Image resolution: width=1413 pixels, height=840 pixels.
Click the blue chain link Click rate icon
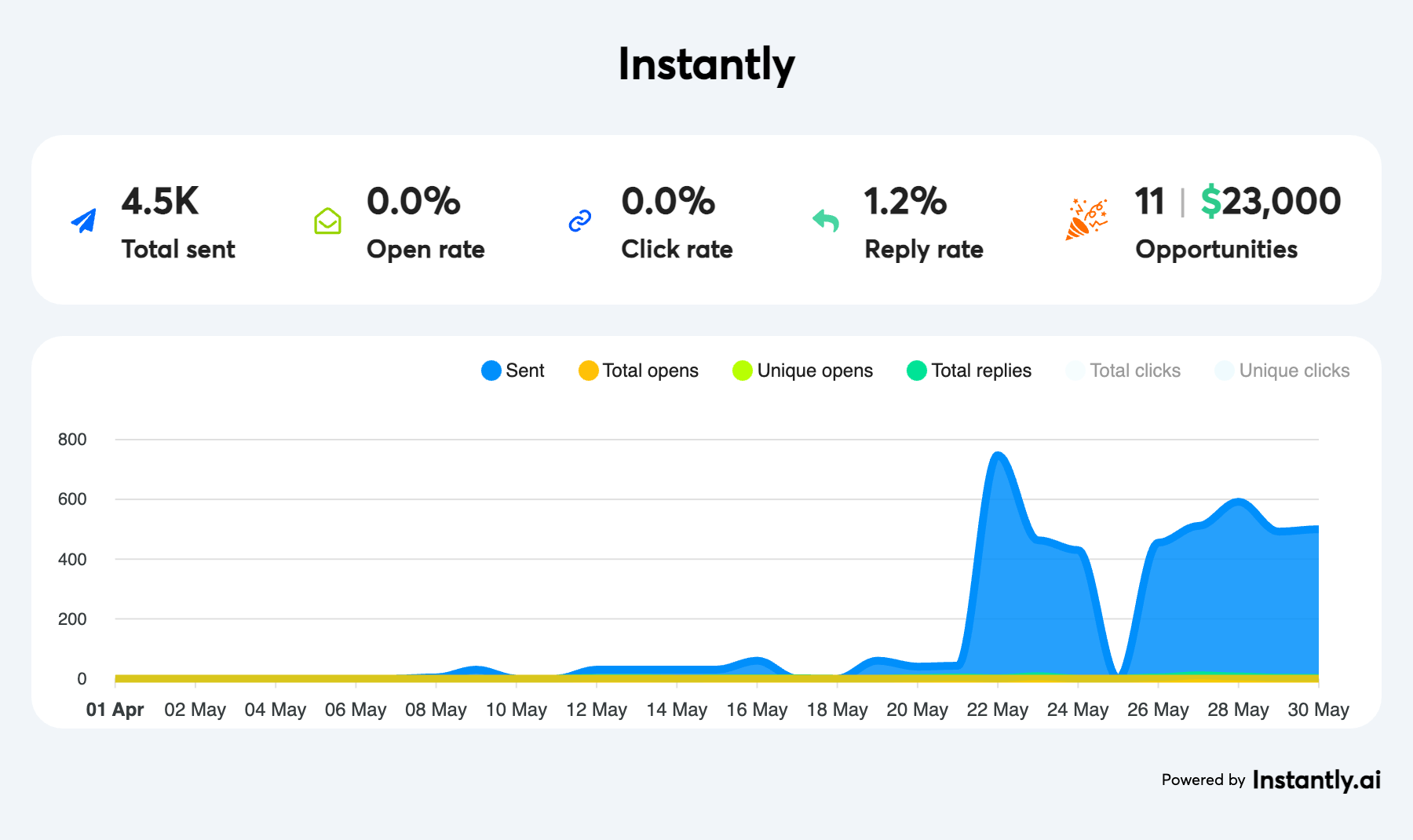579,221
